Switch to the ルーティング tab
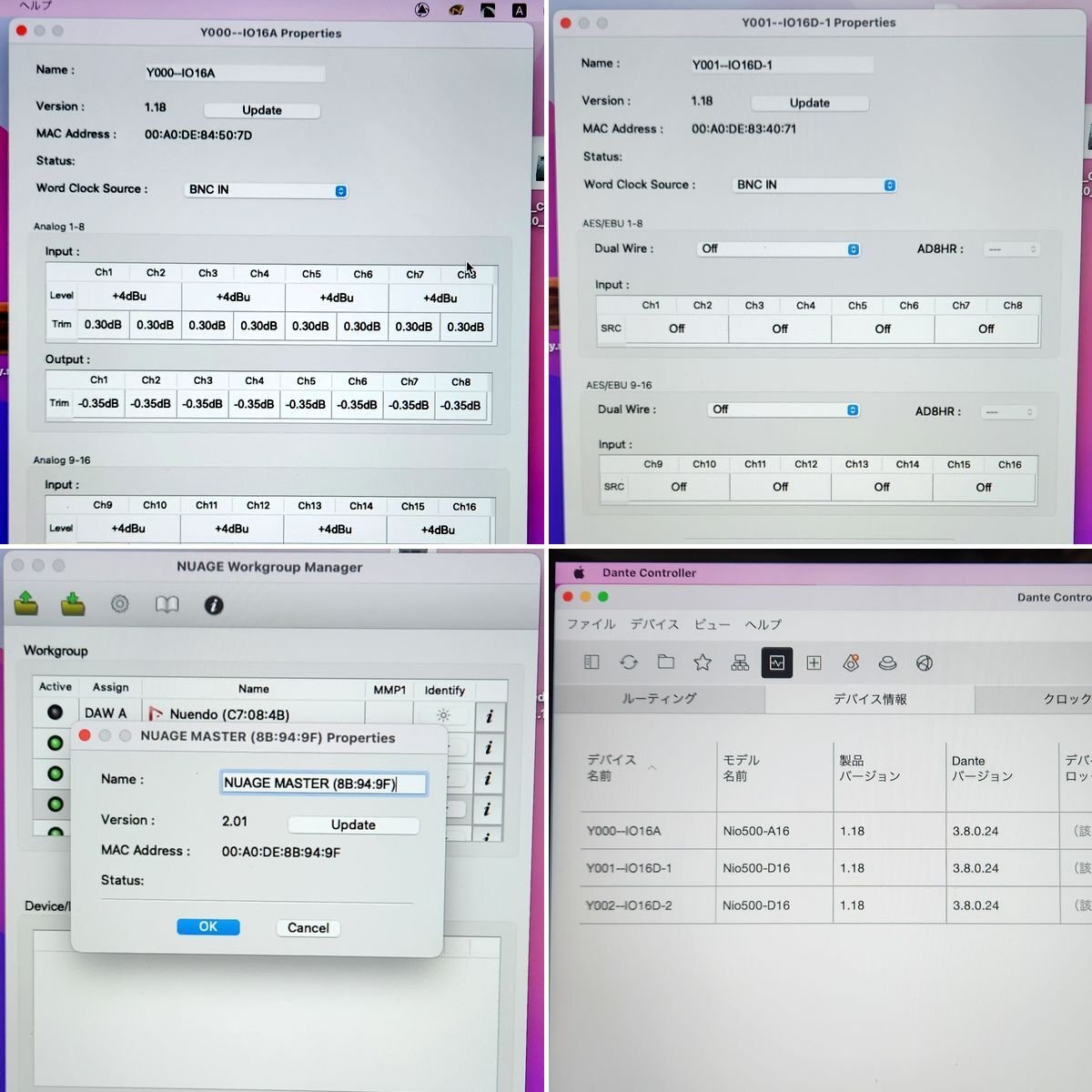The width and height of the screenshot is (1092, 1092). (659, 698)
